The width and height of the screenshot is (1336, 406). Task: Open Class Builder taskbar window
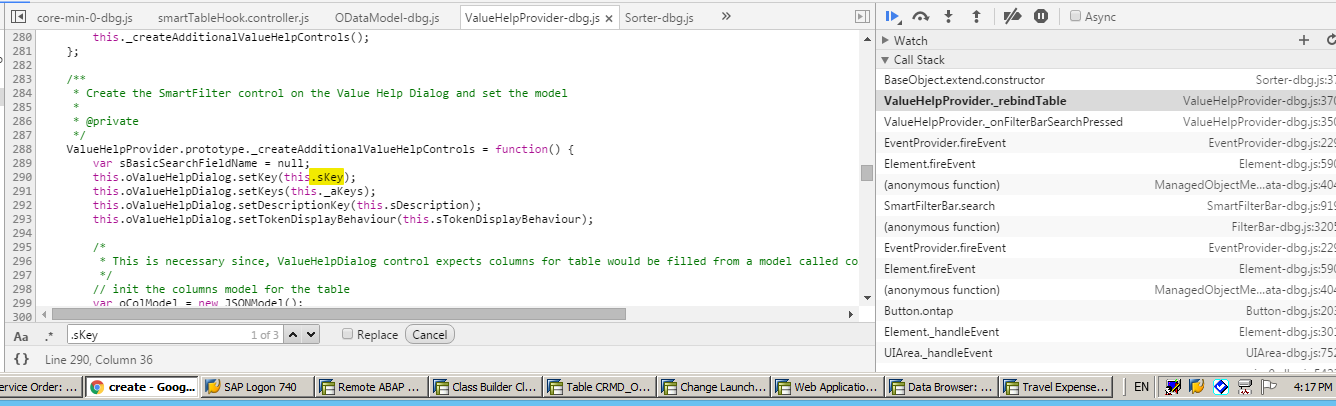click(x=485, y=387)
